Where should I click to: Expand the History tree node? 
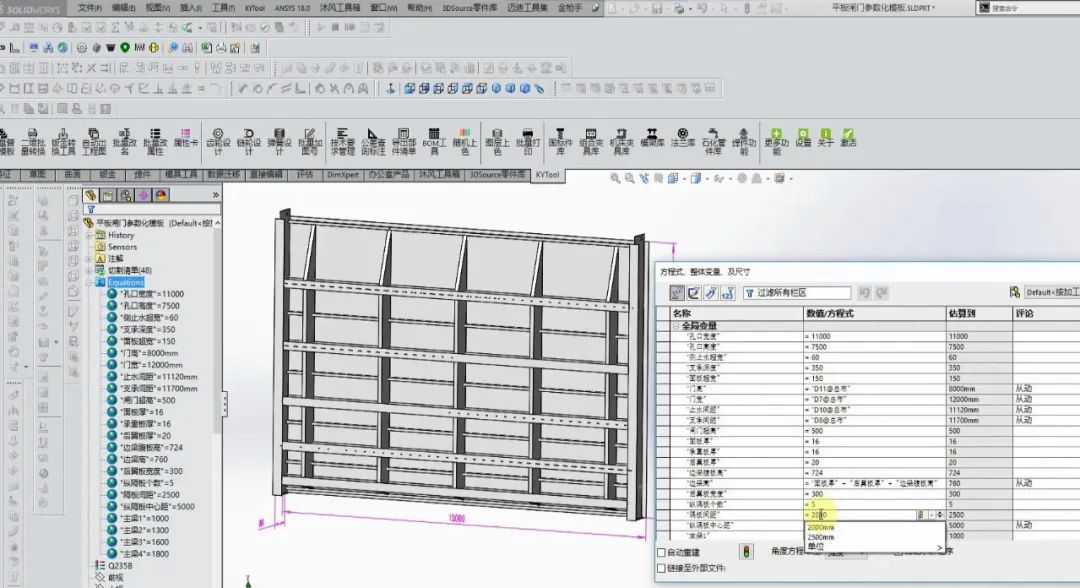pos(90,235)
